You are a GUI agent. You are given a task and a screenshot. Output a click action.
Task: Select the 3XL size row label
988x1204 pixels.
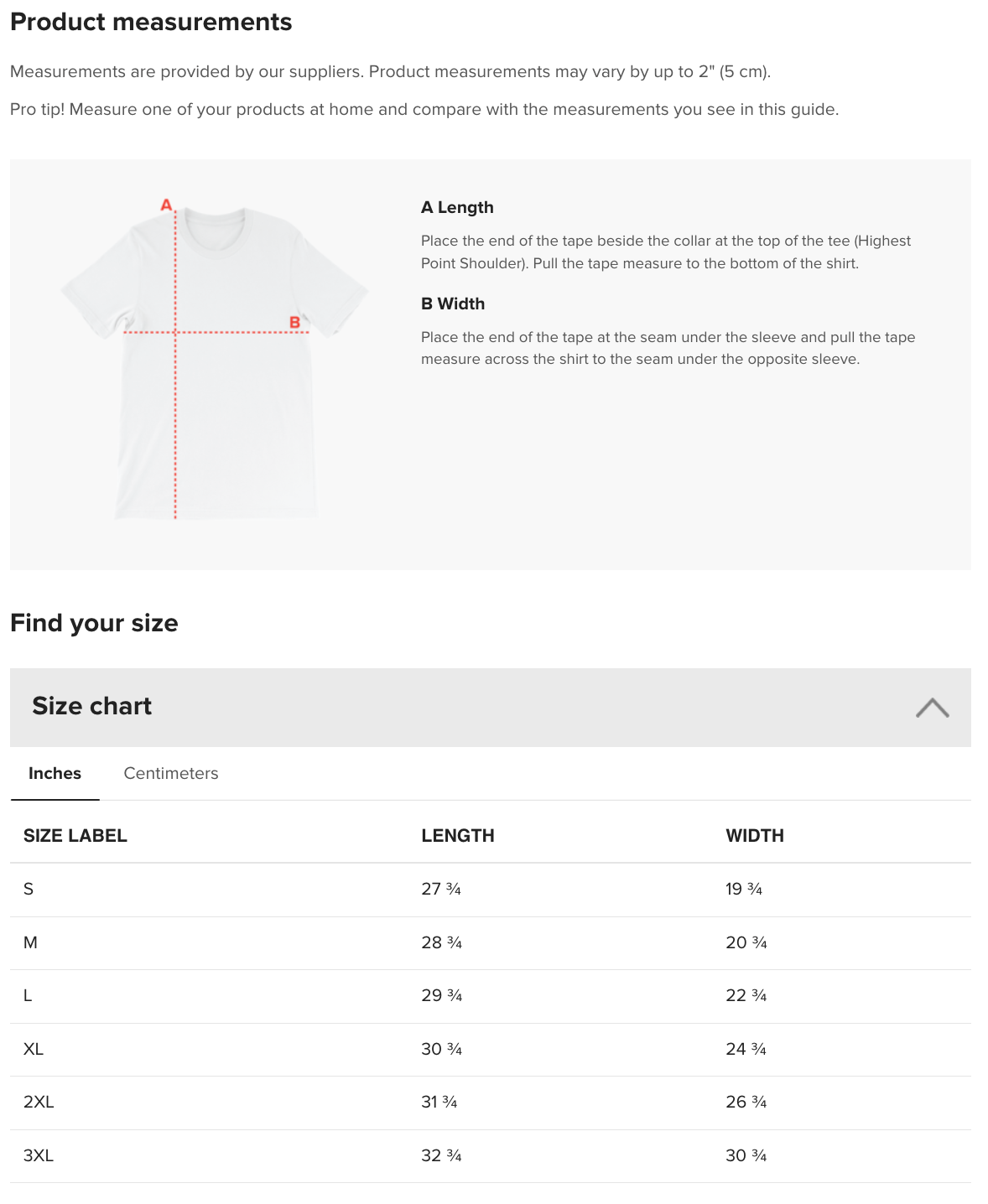[39, 1155]
